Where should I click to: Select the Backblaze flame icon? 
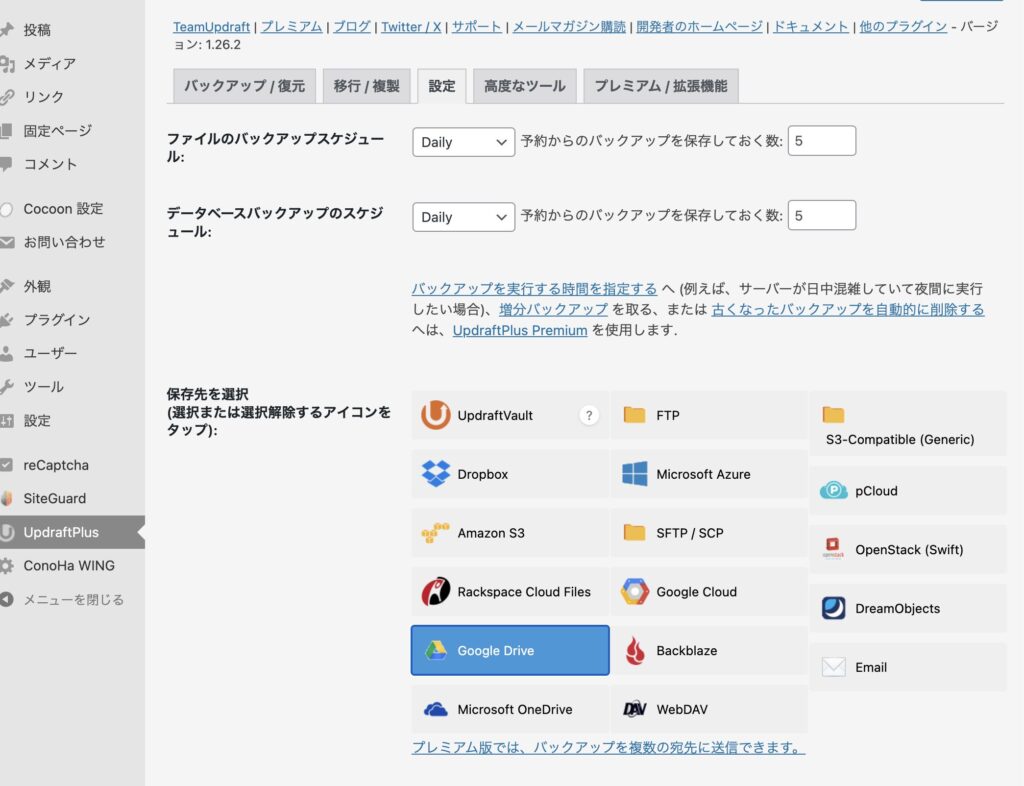pos(634,651)
